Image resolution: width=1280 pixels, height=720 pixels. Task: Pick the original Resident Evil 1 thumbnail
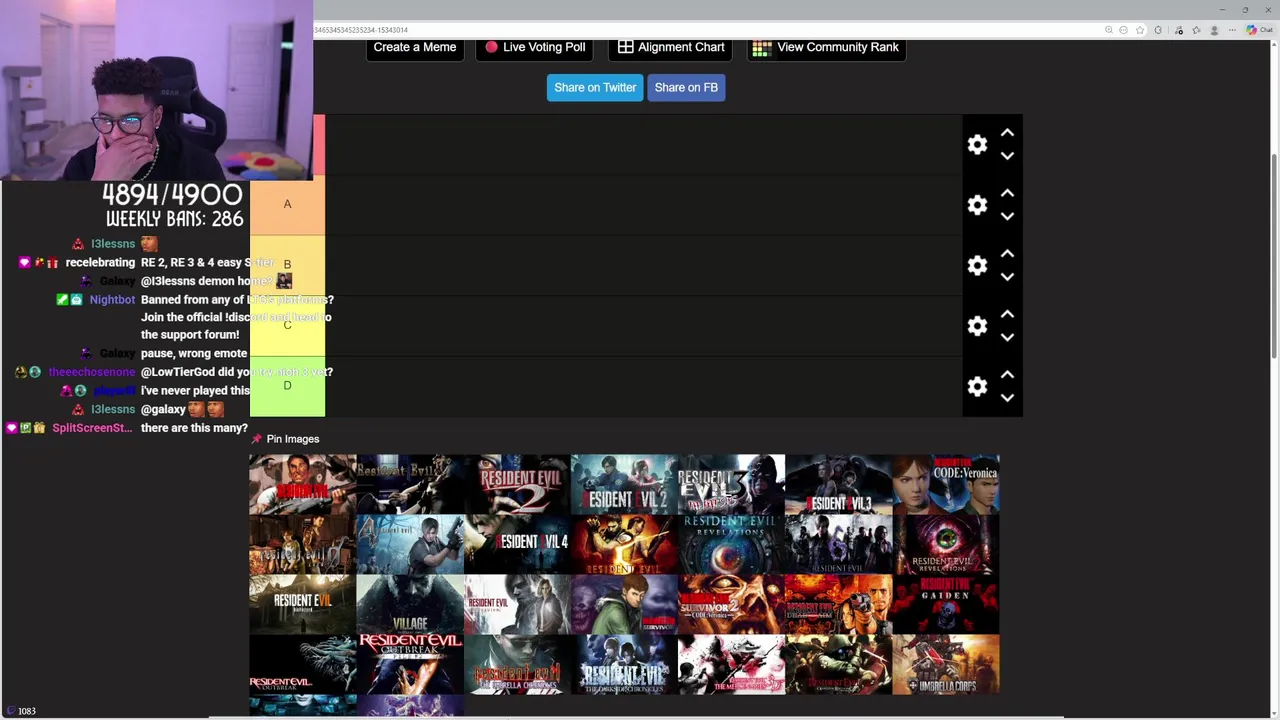click(x=303, y=485)
